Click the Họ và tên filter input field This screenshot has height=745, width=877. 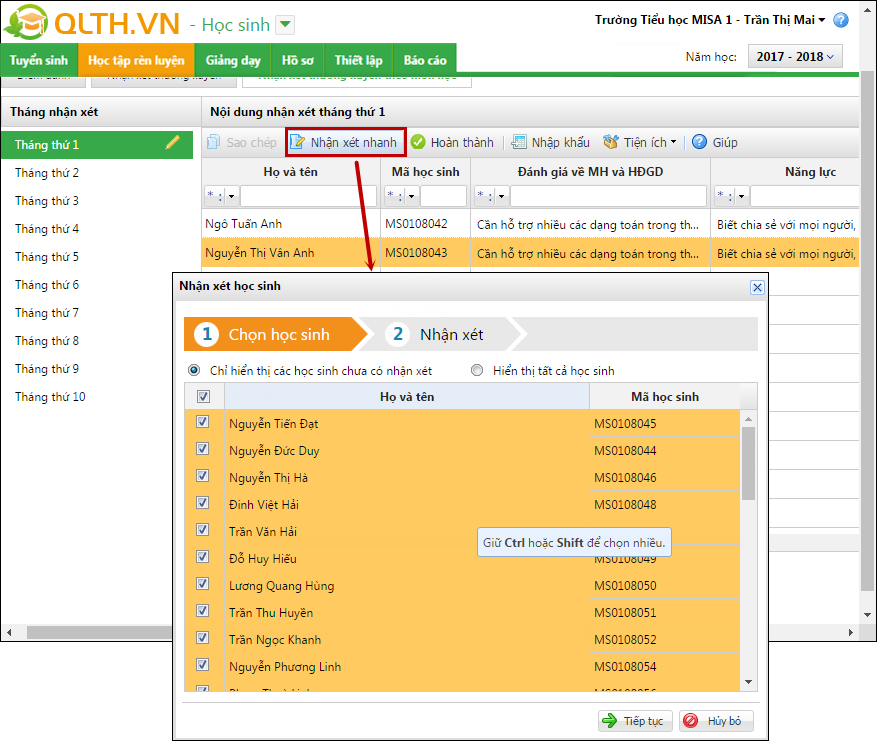pyautogui.click(x=308, y=196)
